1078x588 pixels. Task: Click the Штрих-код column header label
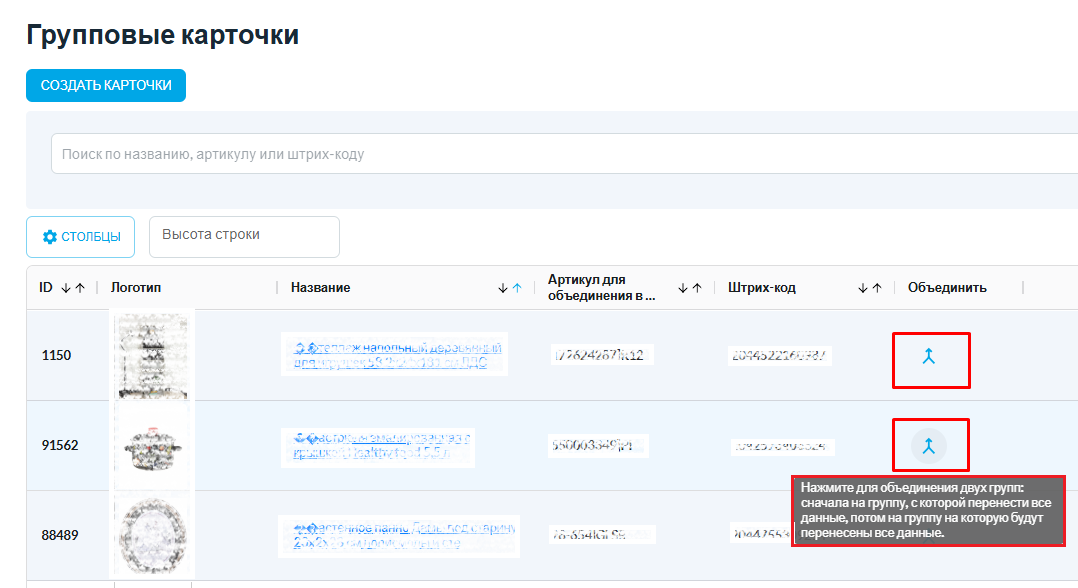point(762,287)
